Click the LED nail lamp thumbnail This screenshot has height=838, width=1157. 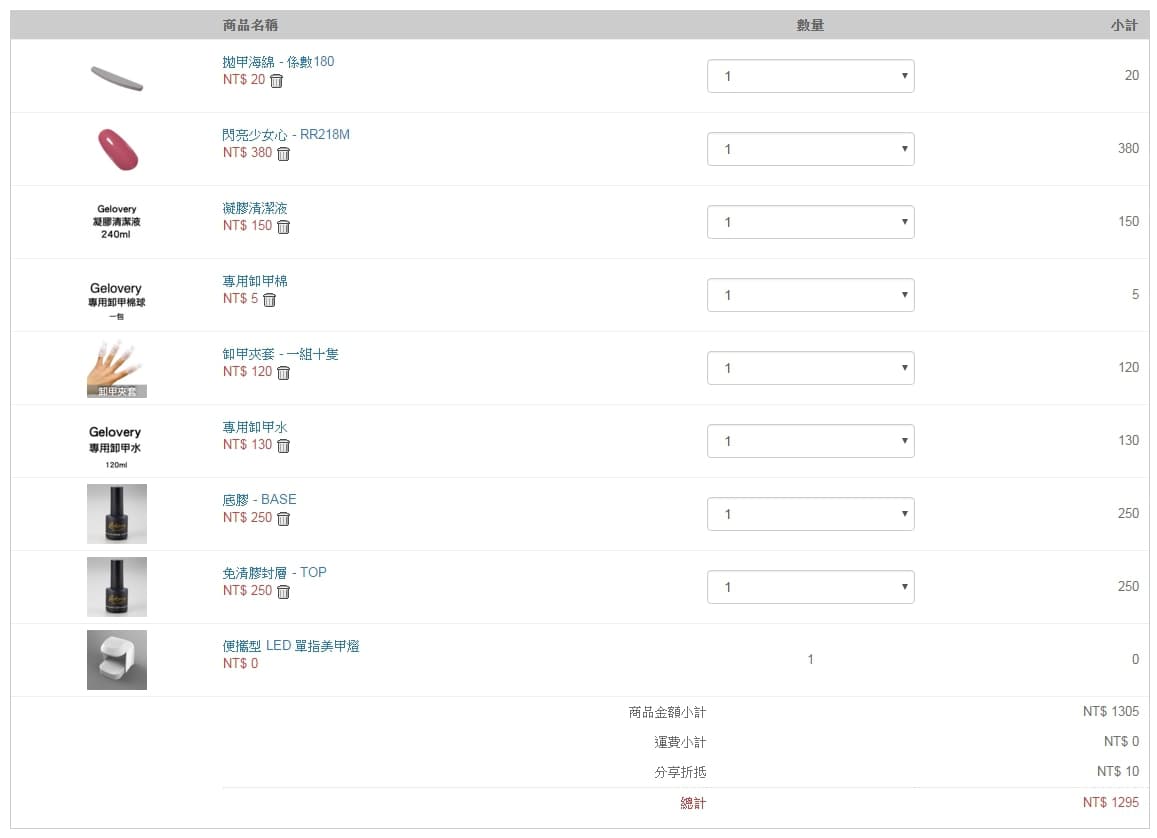coord(117,660)
